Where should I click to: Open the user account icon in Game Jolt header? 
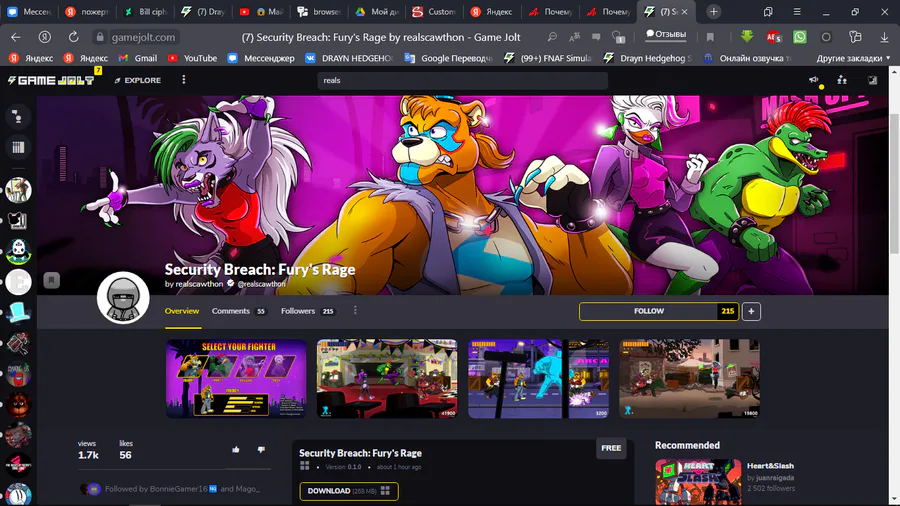[872, 80]
